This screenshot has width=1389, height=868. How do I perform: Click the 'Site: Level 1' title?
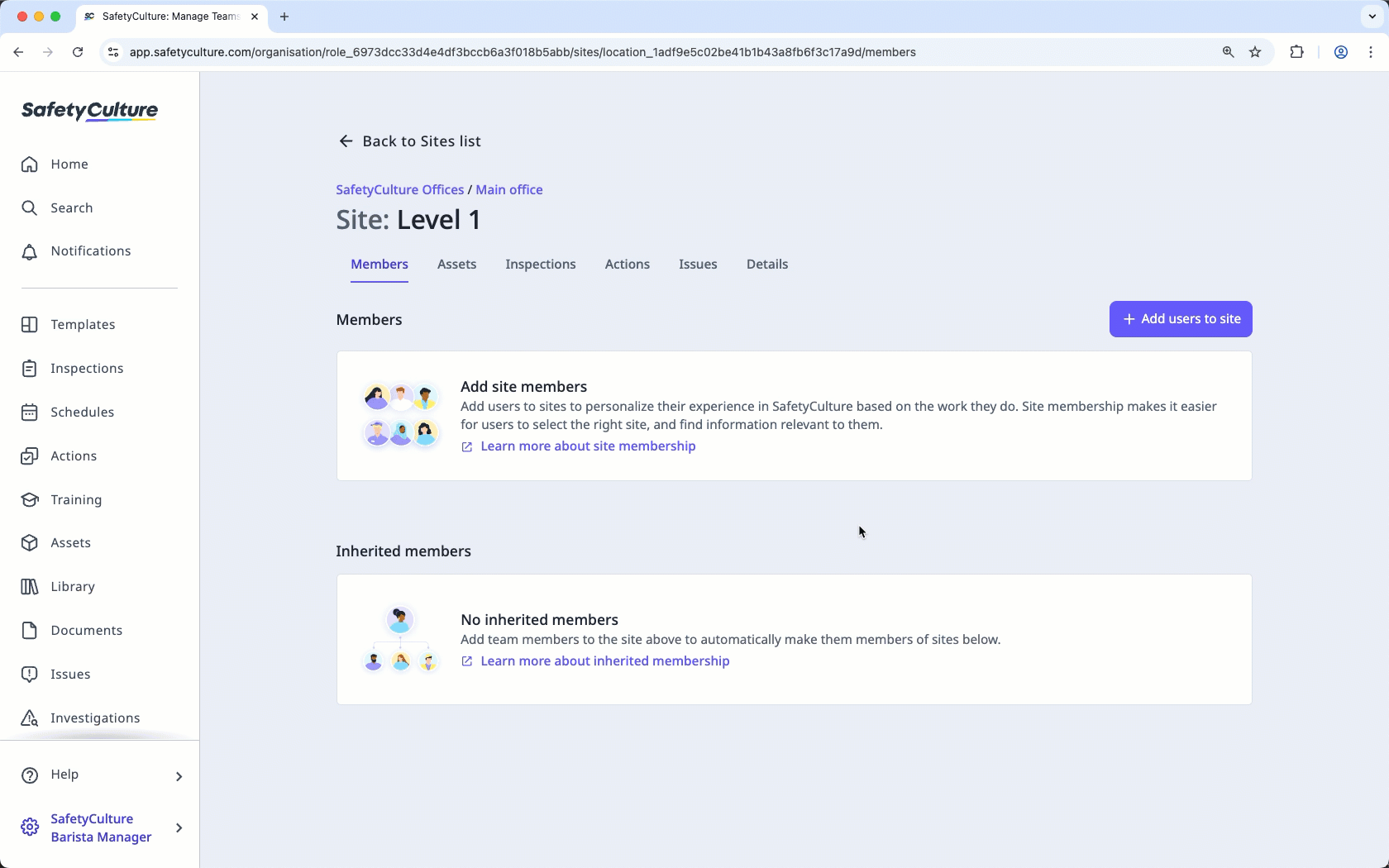[408, 220]
